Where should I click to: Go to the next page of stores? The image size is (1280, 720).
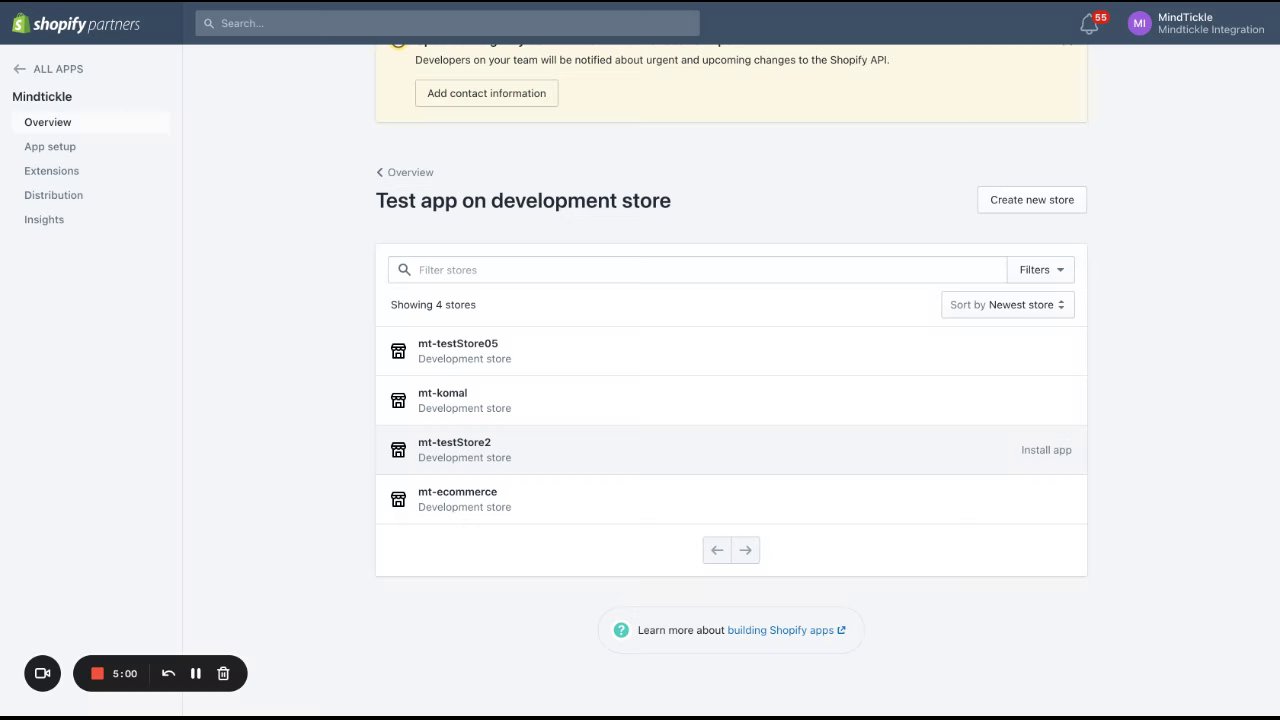[745, 550]
